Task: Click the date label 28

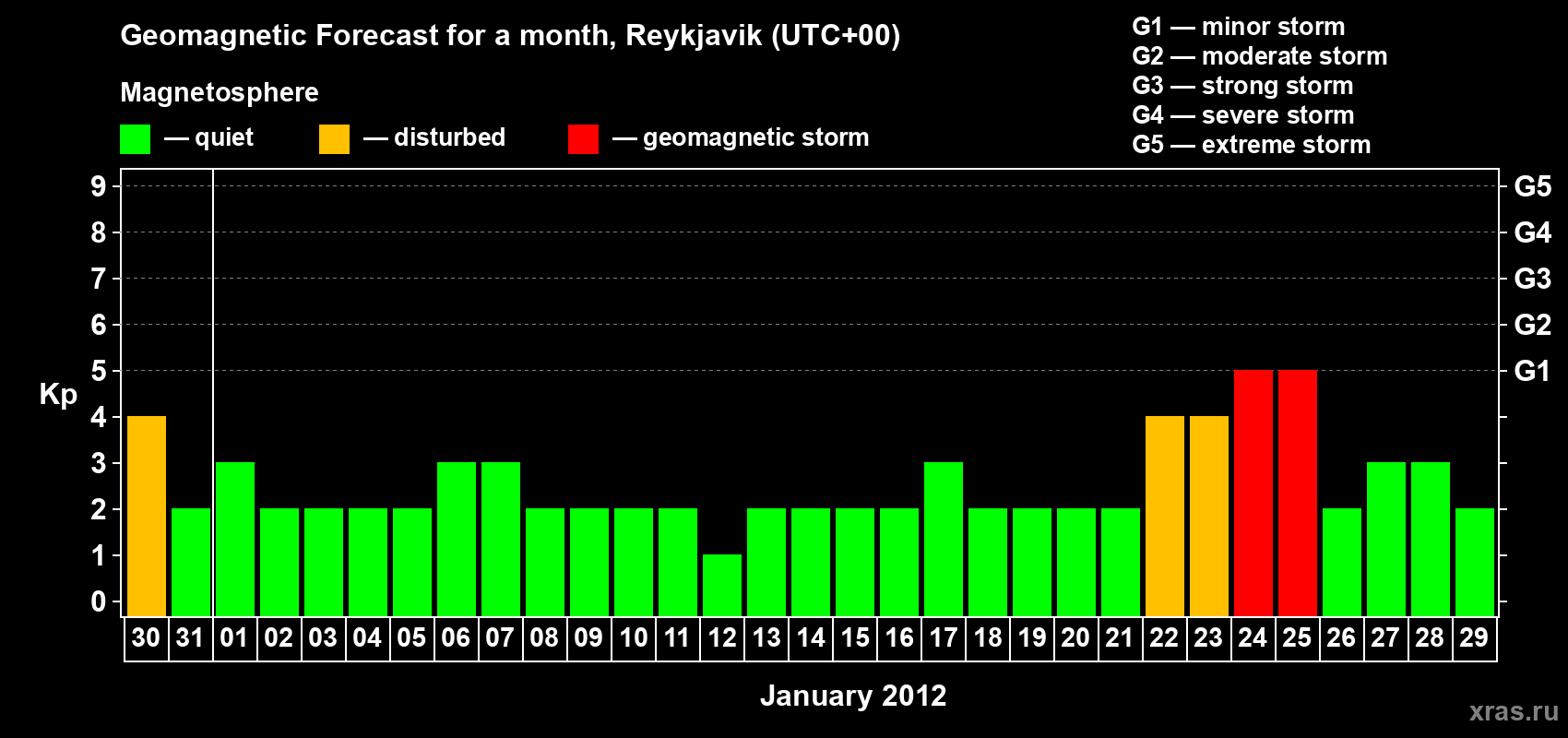Action: [1430, 637]
